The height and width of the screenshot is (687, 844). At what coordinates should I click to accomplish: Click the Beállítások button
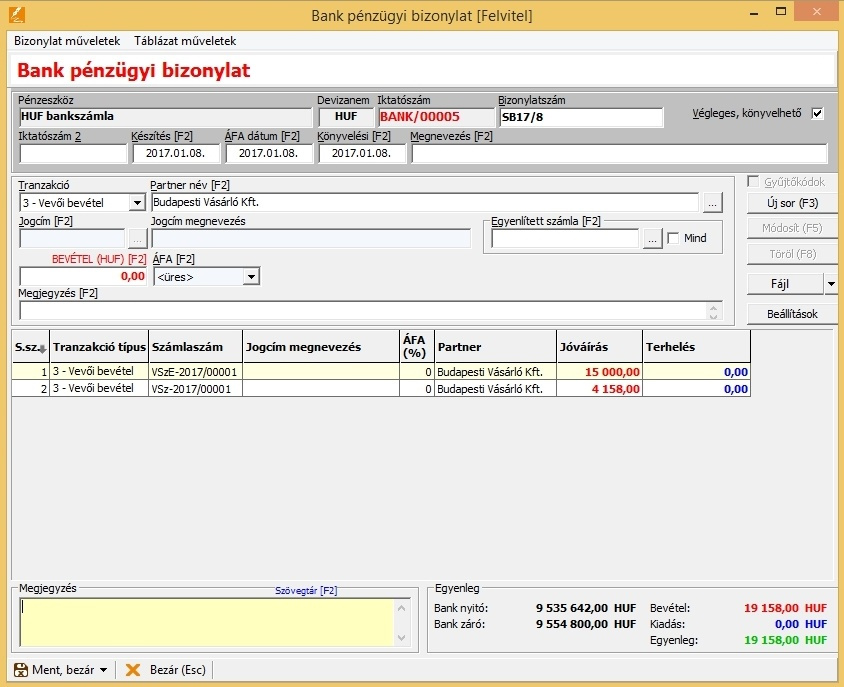coord(792,314)
